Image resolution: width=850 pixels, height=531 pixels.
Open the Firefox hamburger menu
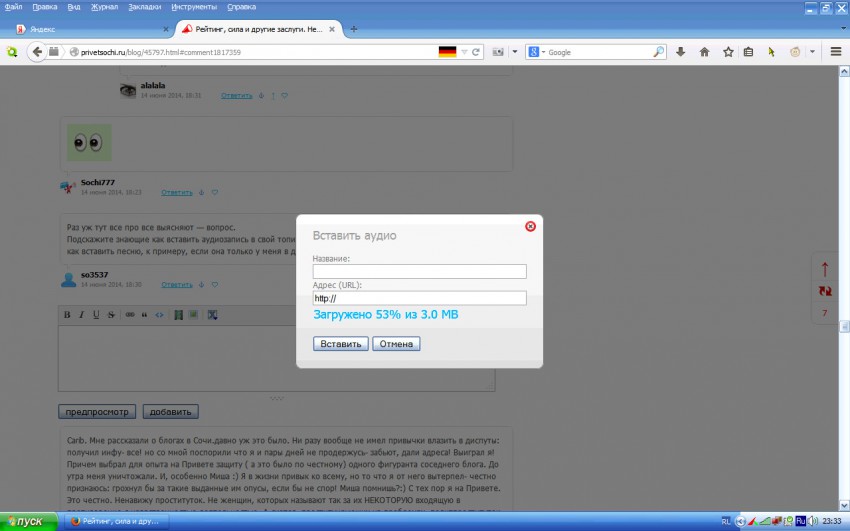point(834,52)
